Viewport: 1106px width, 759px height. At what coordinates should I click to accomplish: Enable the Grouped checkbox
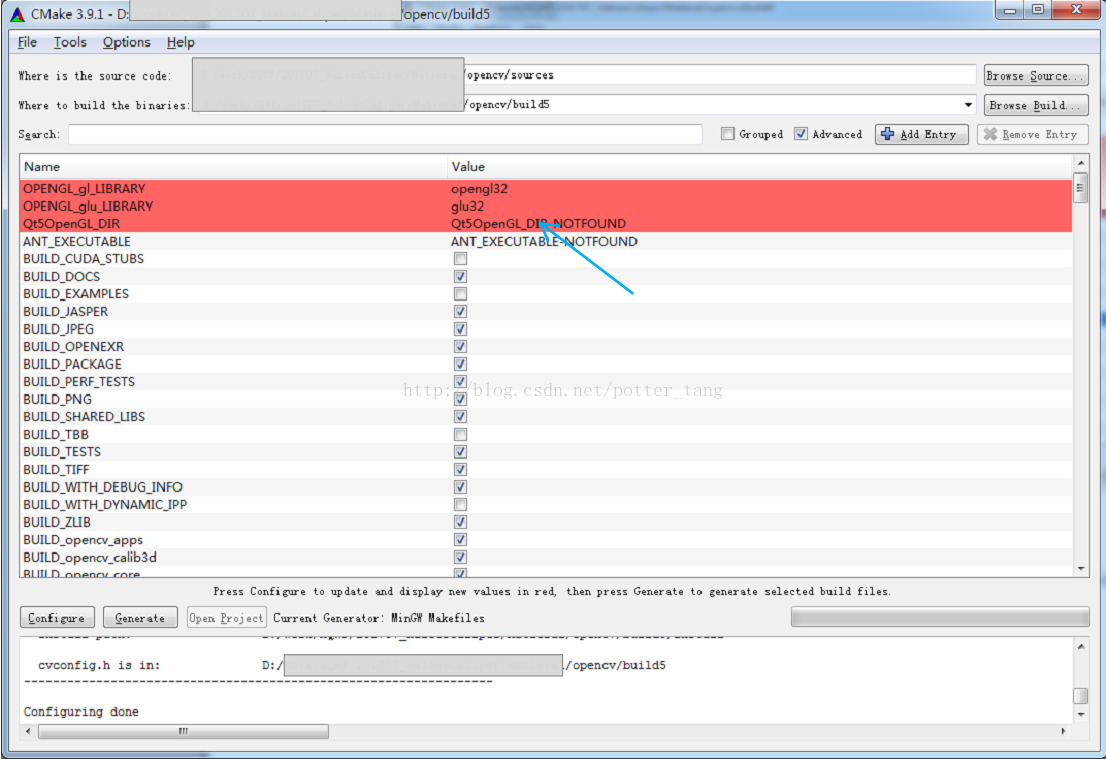[x=728, y=134]
